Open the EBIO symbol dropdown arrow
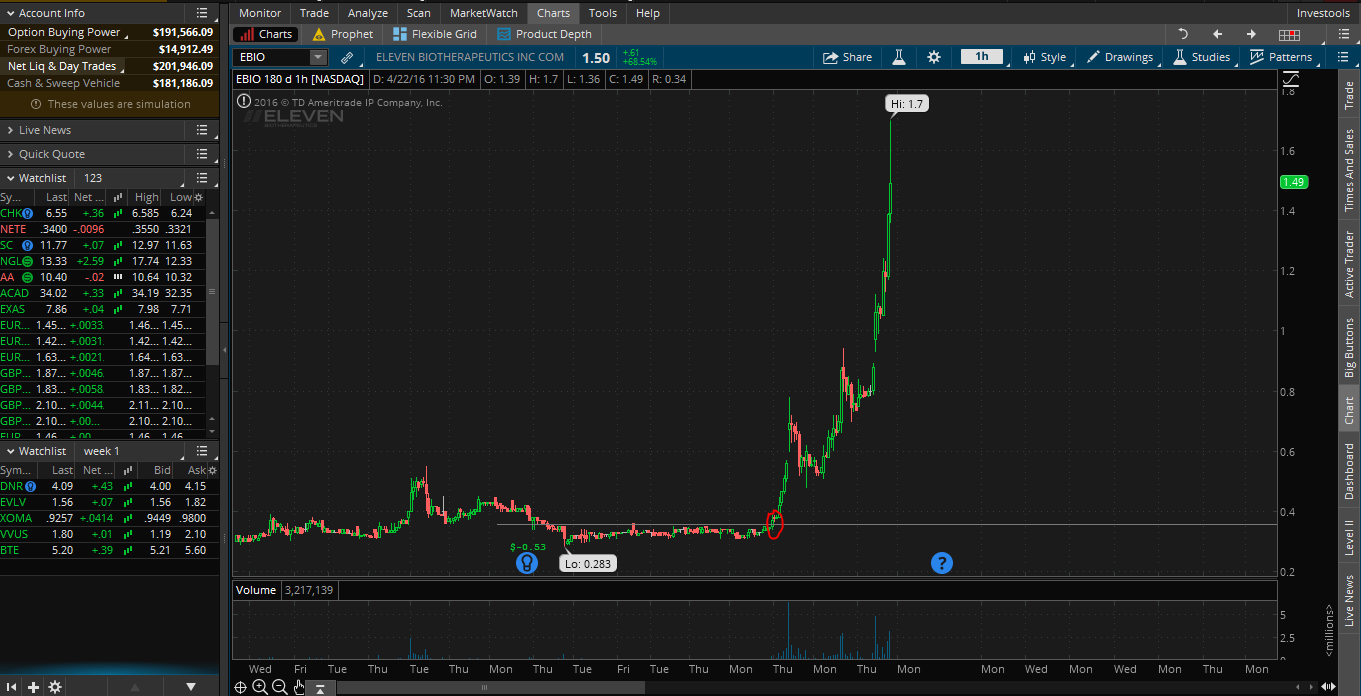Viewport: 1361px width, 696px height. coord(318,58)
